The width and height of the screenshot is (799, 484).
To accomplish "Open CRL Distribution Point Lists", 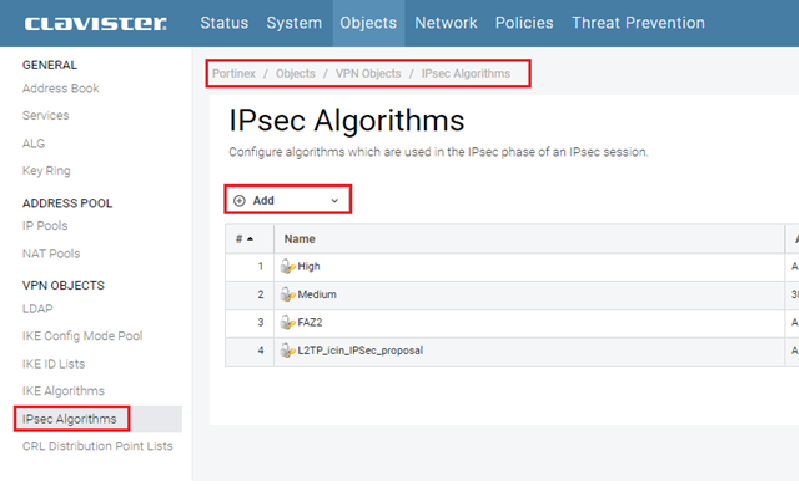I will (97, 447).
